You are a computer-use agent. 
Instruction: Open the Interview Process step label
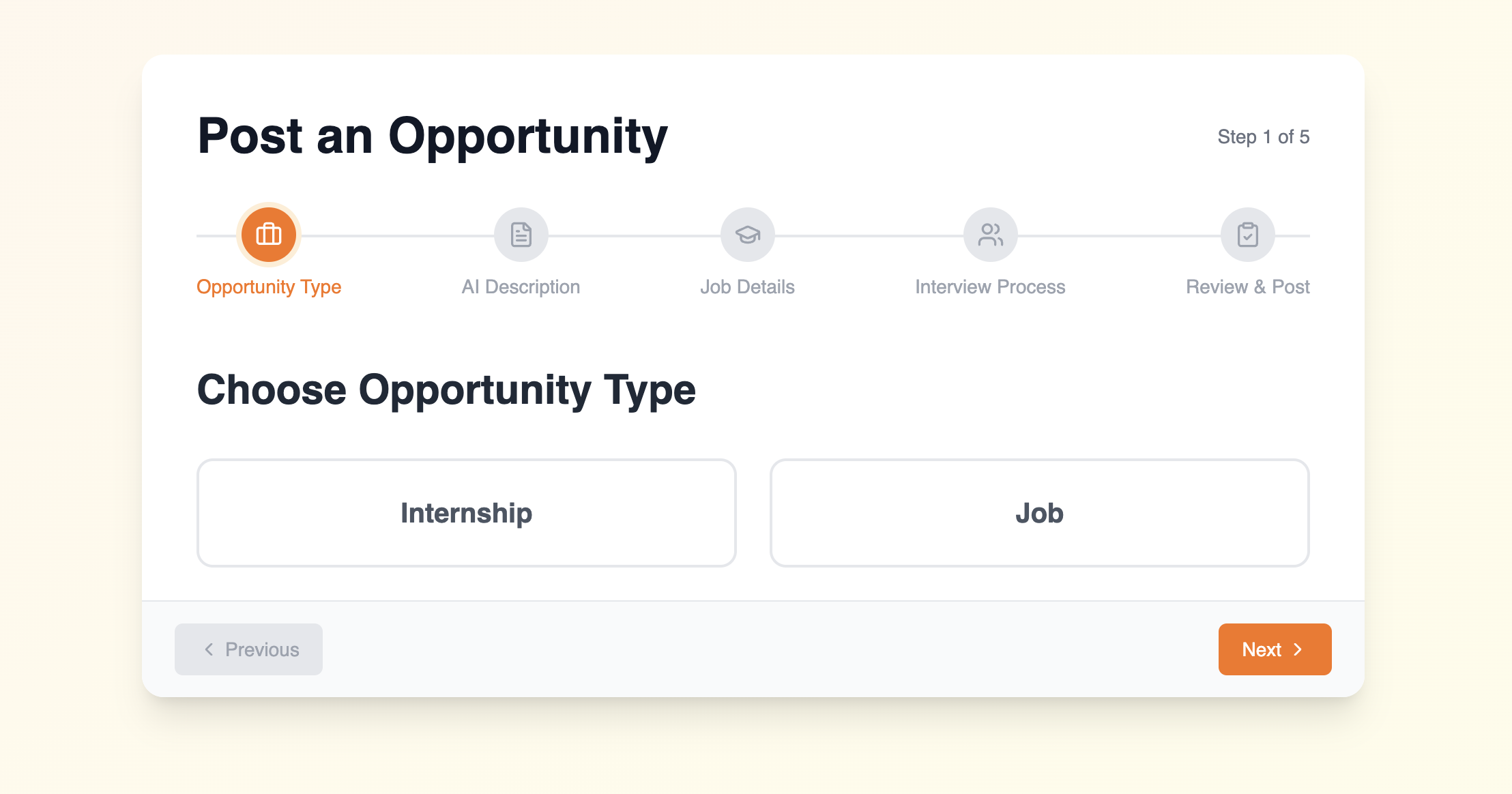tap(989, 286)
